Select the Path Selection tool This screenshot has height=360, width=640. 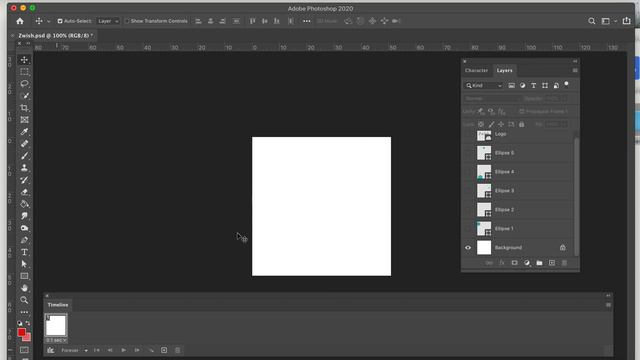[x=24, y=264]
